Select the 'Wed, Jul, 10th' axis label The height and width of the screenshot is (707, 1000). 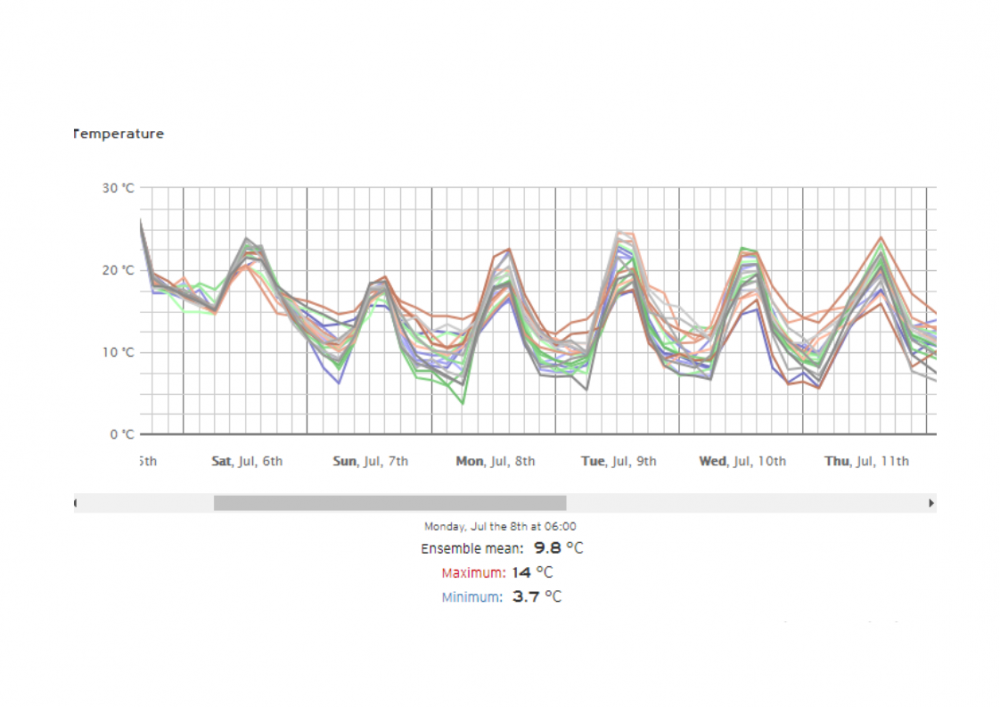[742, 461]
